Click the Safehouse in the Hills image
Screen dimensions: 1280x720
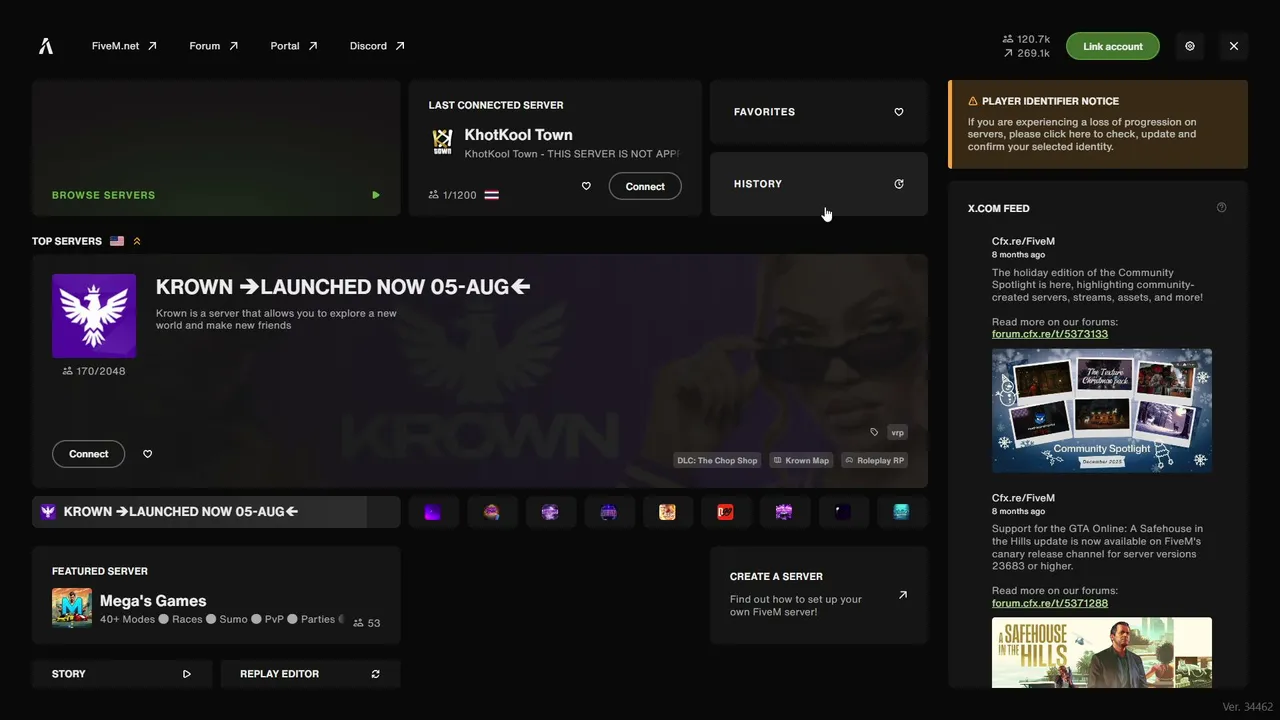point(1102,652)
